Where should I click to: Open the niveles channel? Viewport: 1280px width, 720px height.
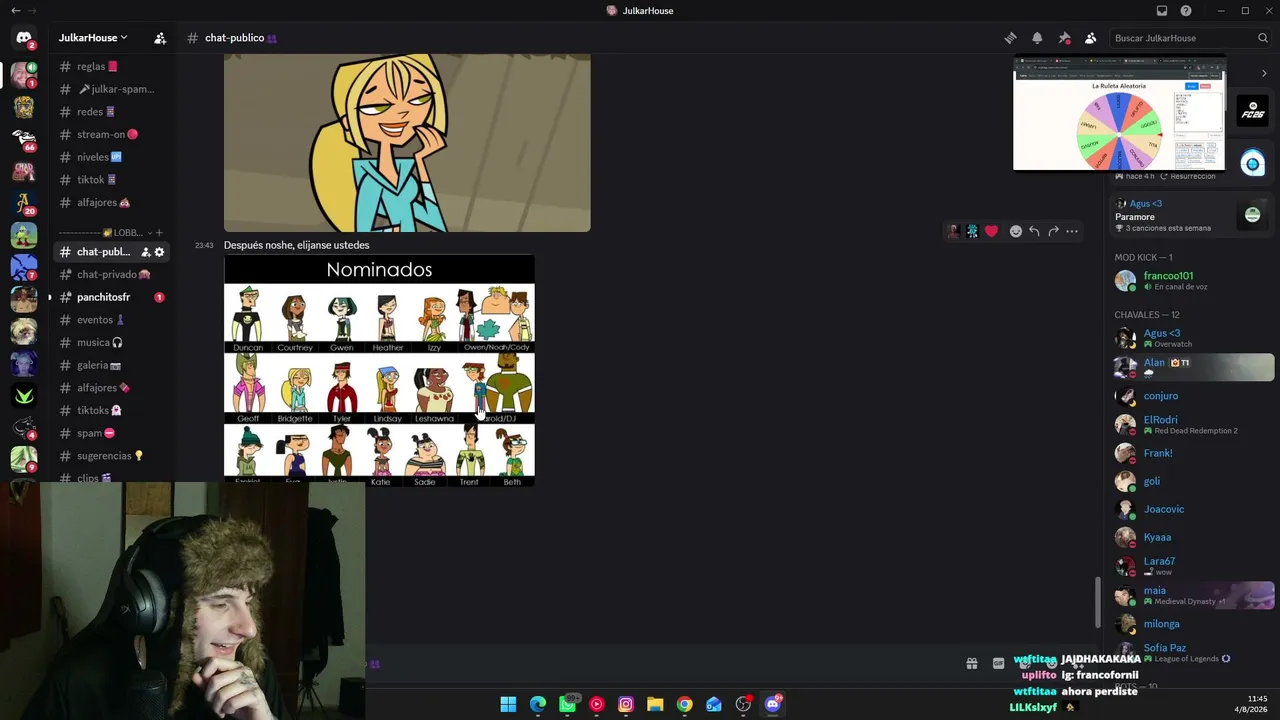click(x=110, y=157)
